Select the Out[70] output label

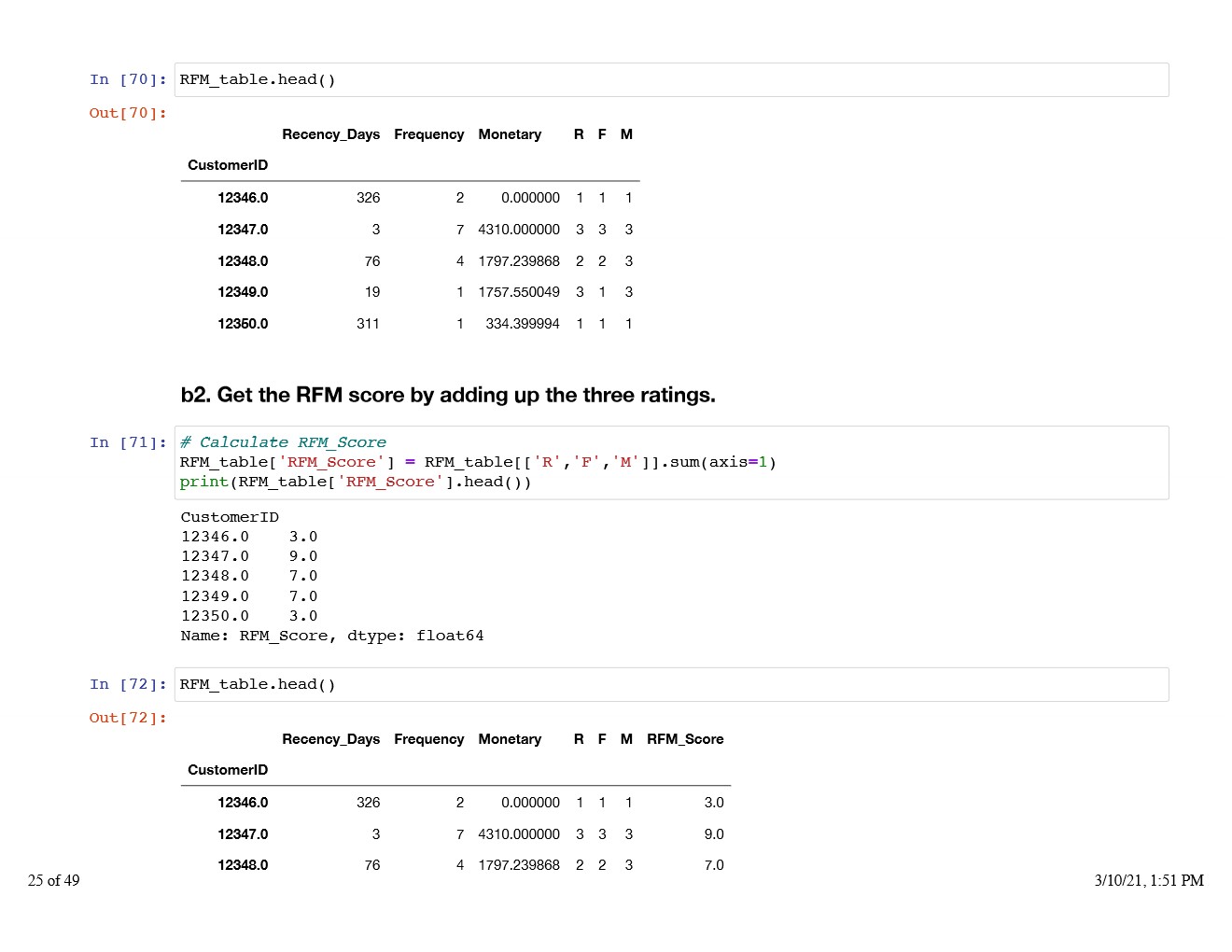[128, 113]
